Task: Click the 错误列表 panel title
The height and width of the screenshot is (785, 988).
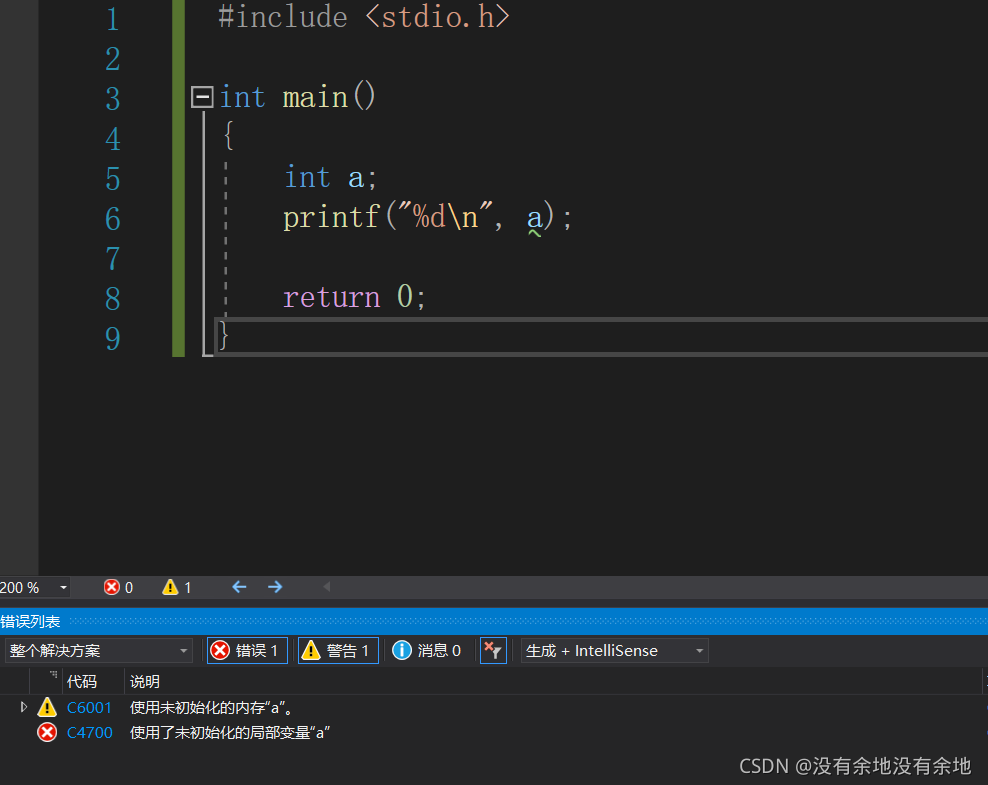Action: point(30,621)
